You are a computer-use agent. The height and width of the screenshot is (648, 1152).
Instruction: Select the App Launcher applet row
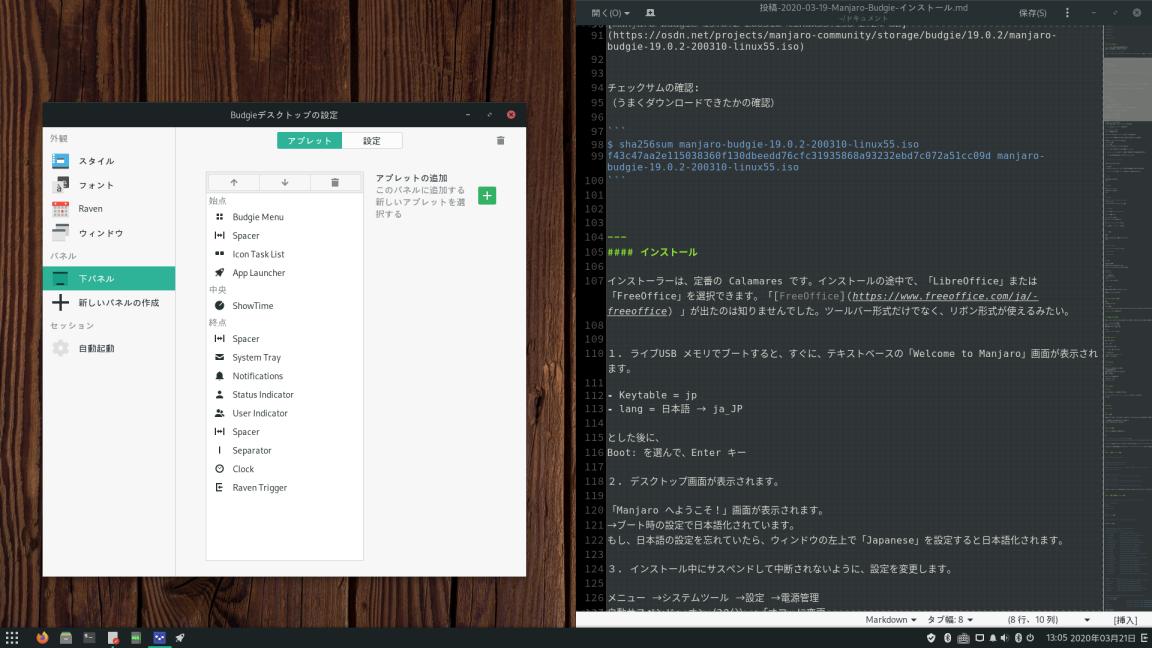[284, 273]
